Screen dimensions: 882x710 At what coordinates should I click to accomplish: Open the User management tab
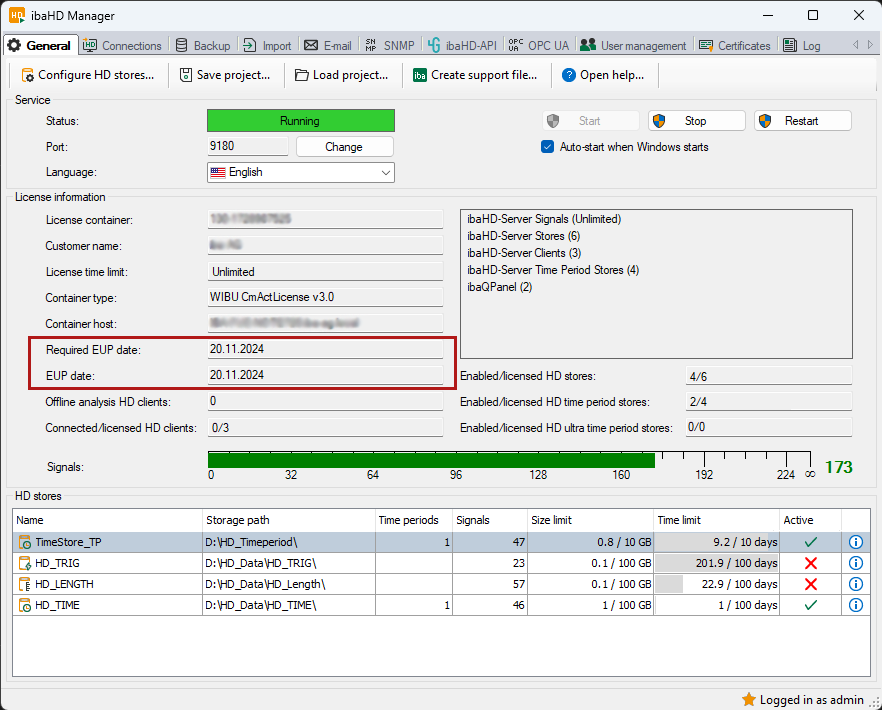633,45
